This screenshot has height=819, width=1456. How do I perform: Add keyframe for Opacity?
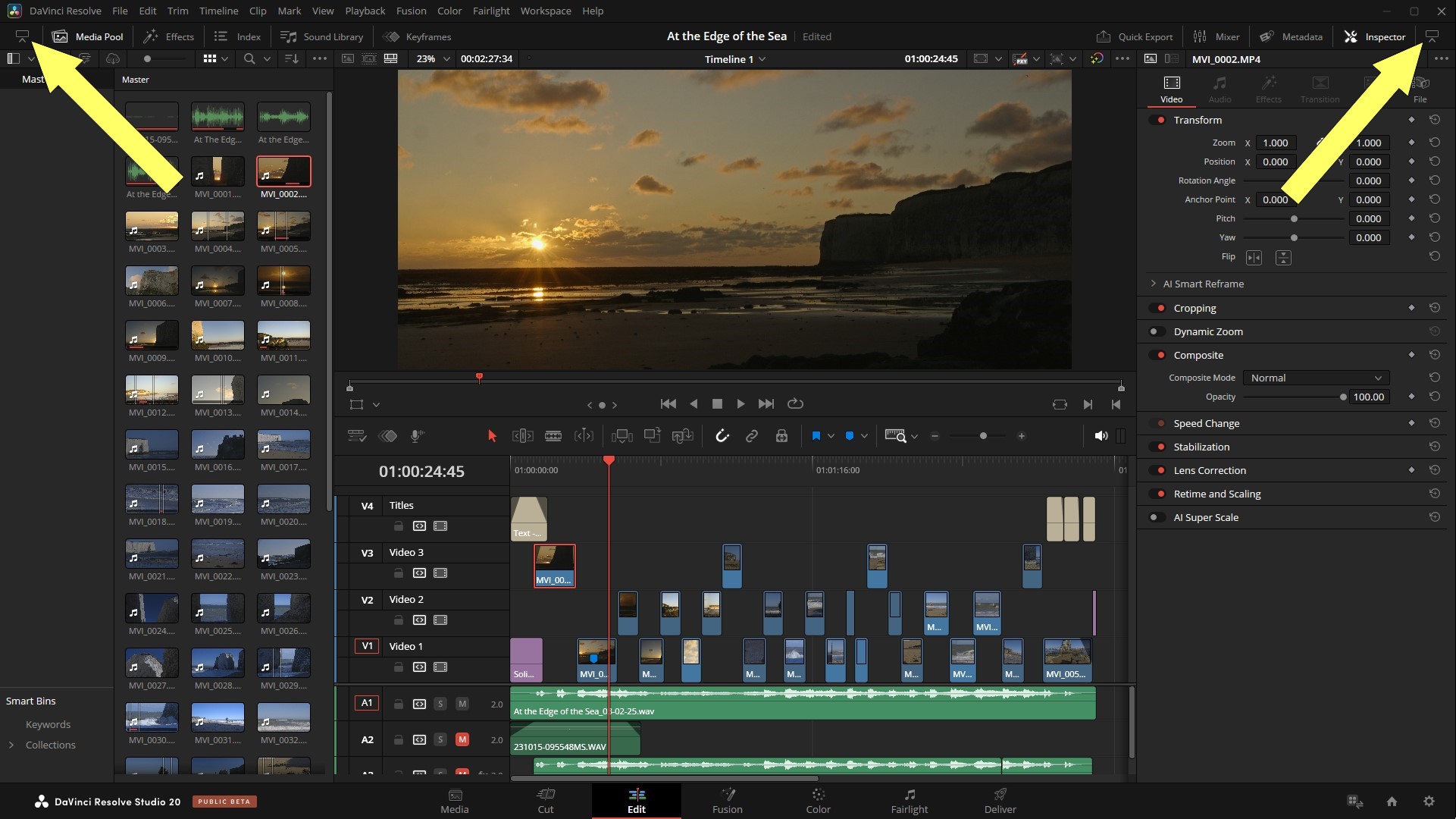pos(1411,397)
